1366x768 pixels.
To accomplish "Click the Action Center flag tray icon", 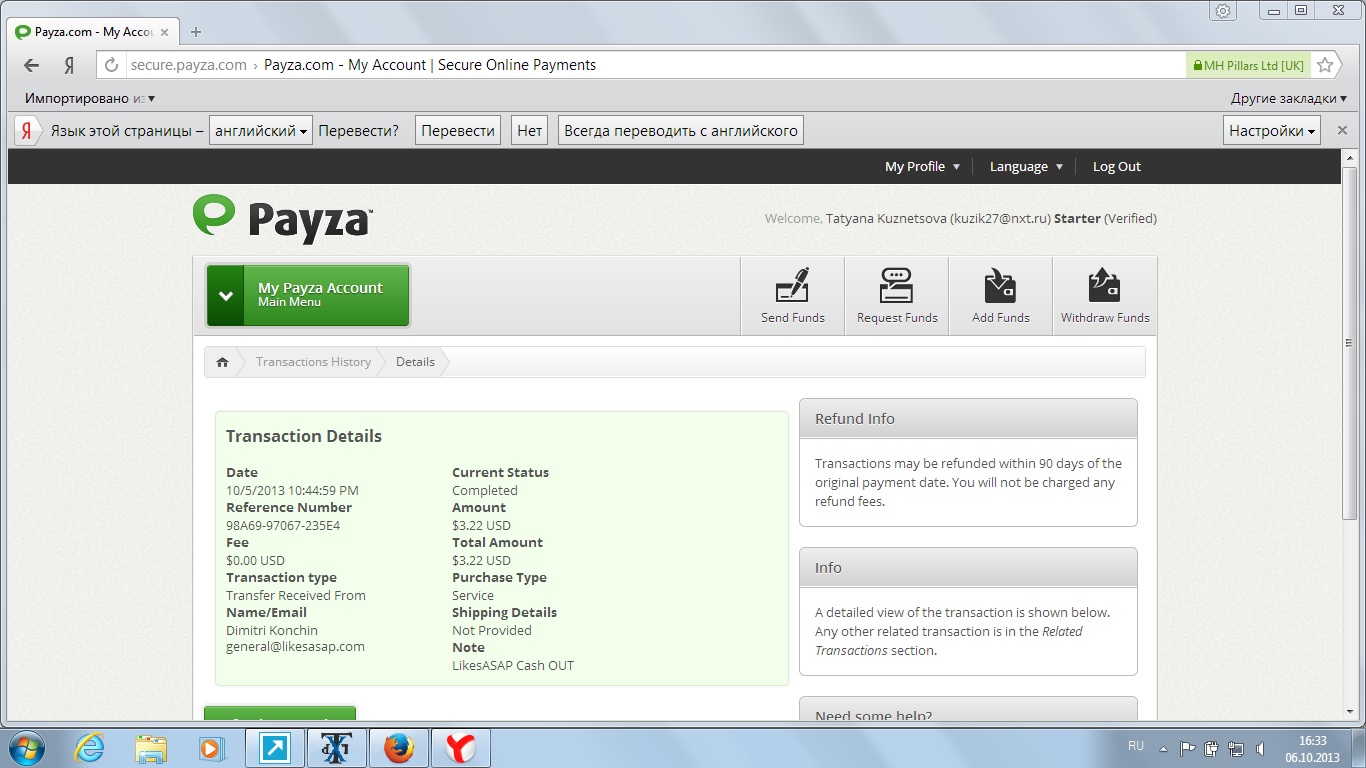I will pos(1187,748).
